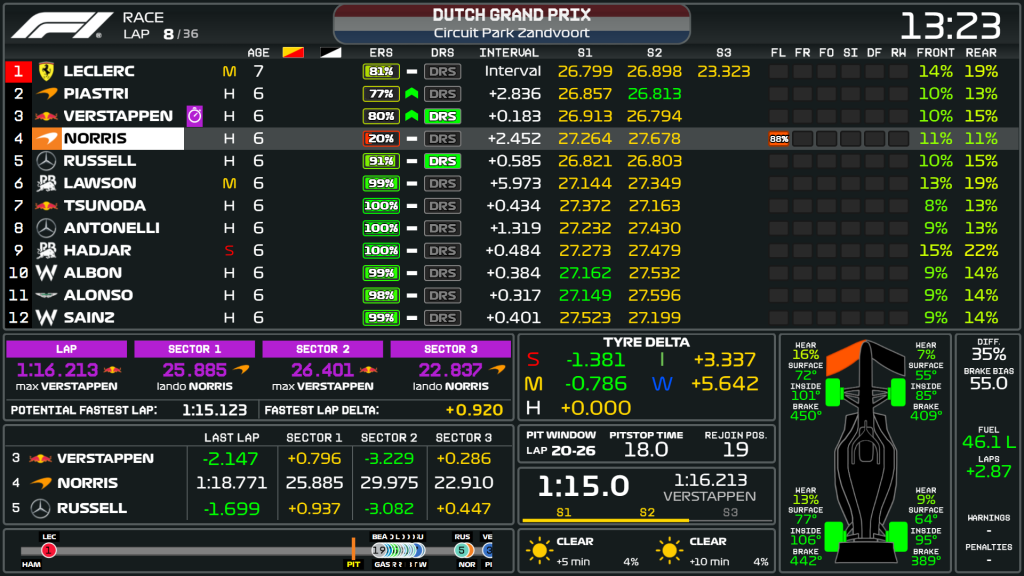The width and height of the screenshot is (1024, 576).
Task: Click the green ERS arrow in Verstappen's row
Action: [411, 116]
